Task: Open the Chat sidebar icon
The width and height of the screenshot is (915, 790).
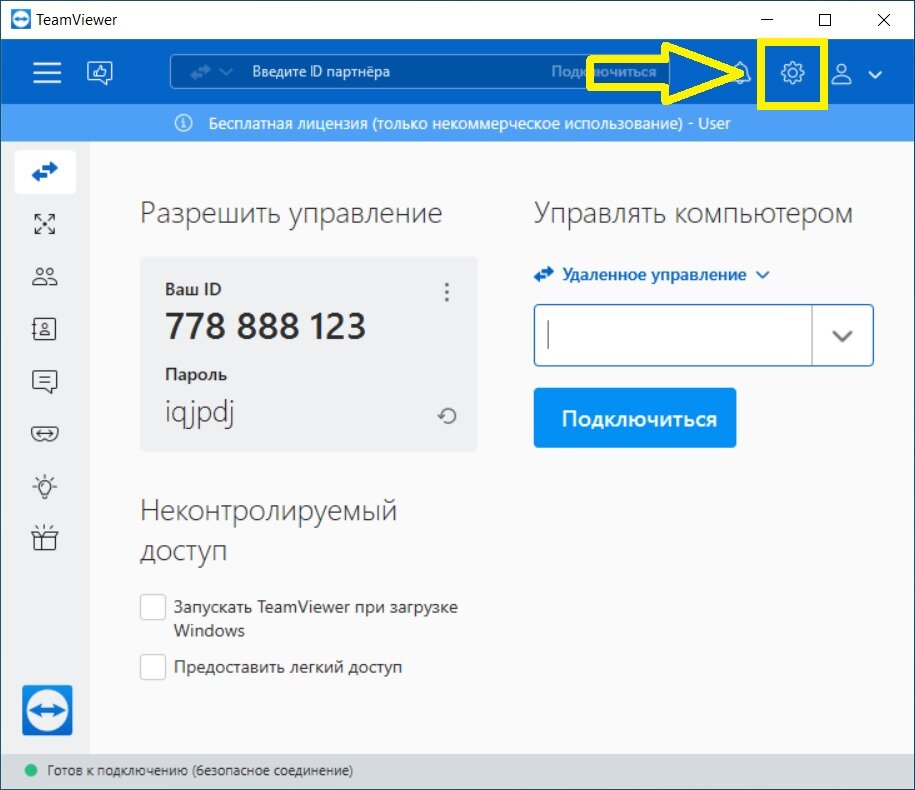Action: pos(45,382)
